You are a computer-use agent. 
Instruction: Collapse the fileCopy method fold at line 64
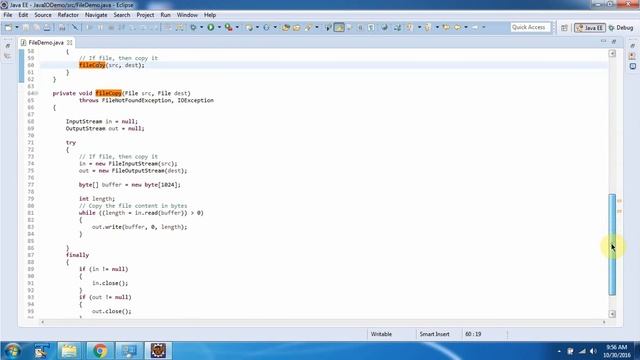[x=37, y=93]
